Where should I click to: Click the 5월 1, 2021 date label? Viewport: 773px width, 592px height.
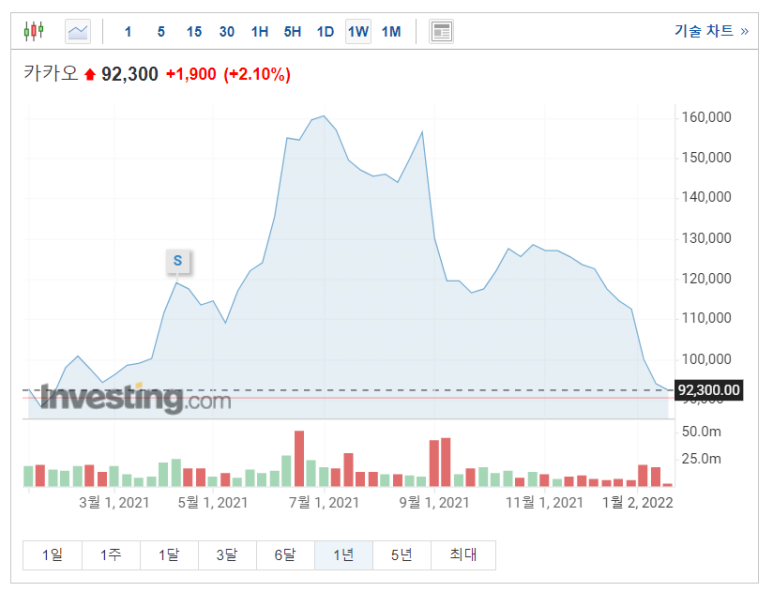click(x=212, y=503)
